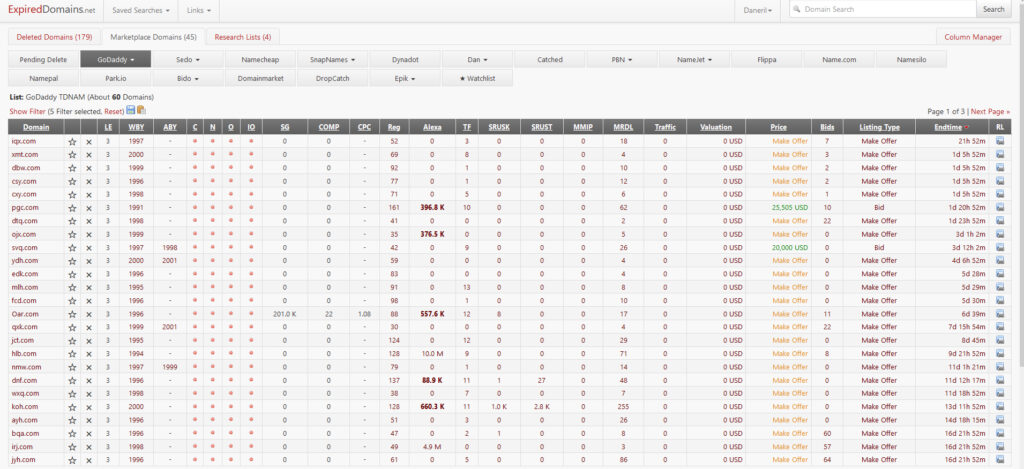Click the X icon beside hlb.com
Screen dimensions: 1024x469
89,354
